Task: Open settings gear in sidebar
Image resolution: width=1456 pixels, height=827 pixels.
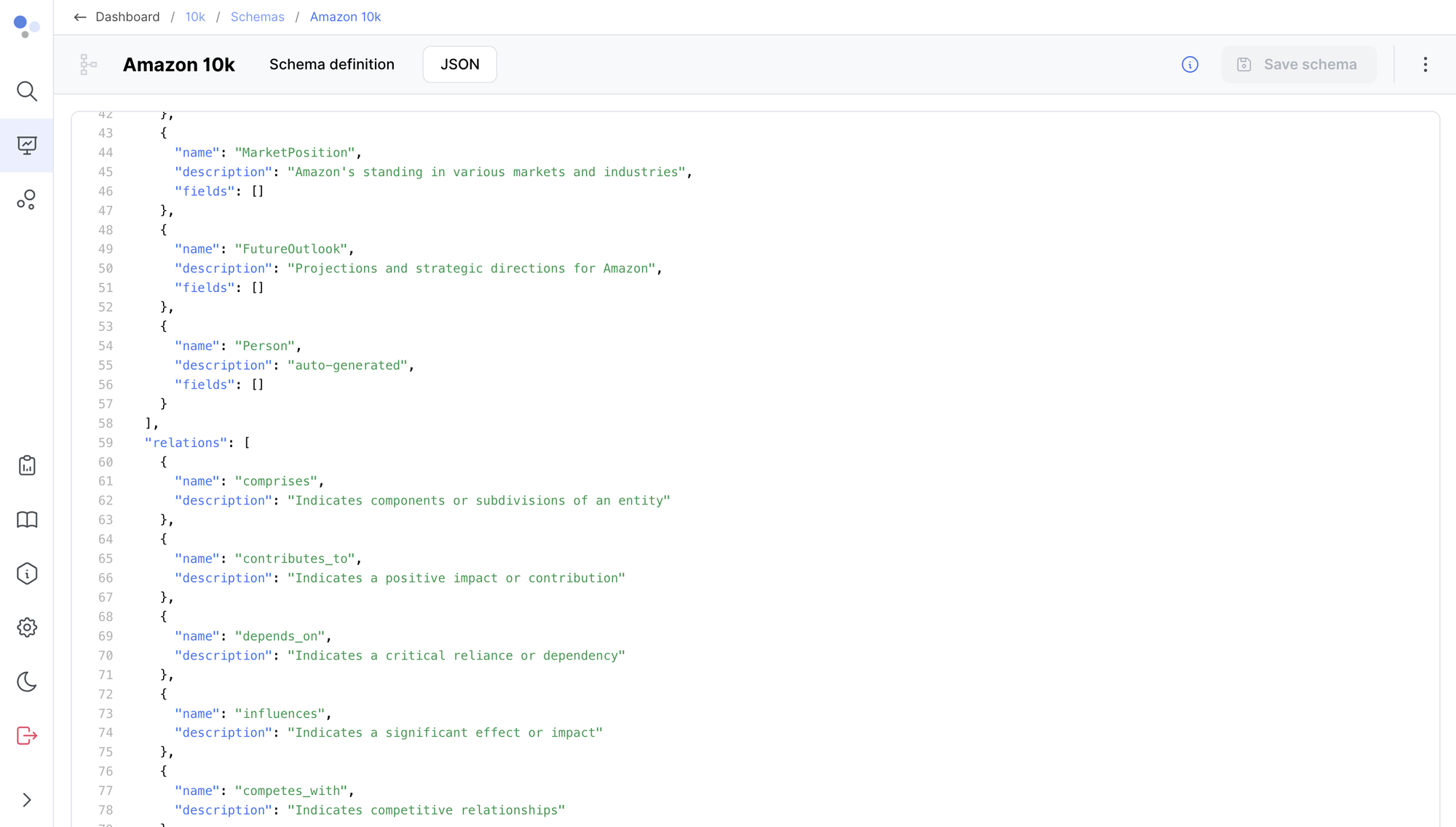Action: pyautogui.click(x=27, y=628)
